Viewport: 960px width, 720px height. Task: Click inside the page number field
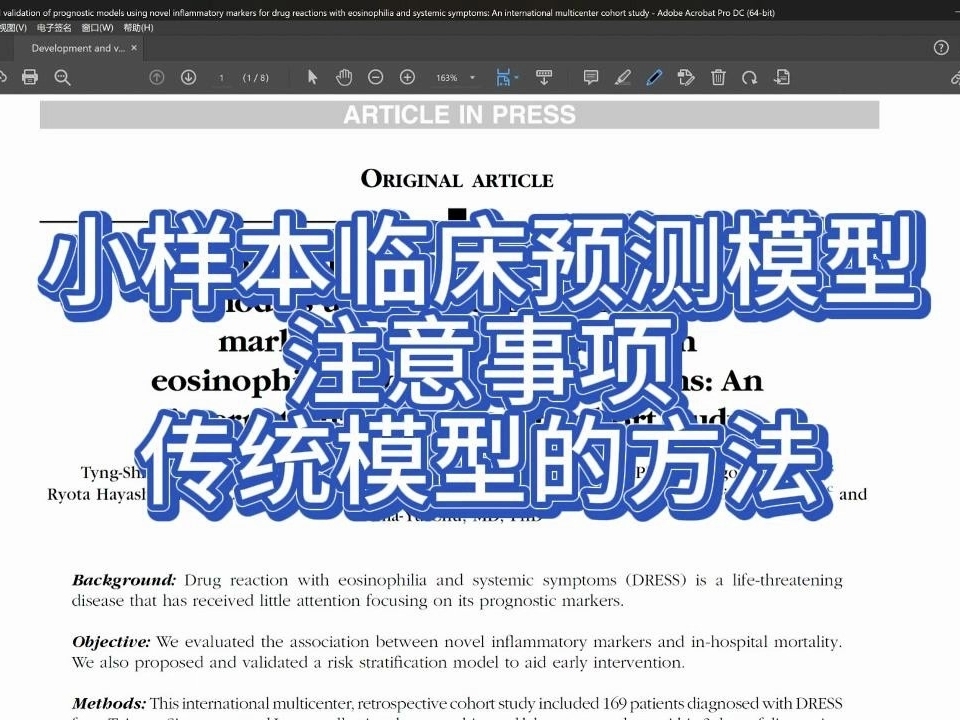coord(222,77)
